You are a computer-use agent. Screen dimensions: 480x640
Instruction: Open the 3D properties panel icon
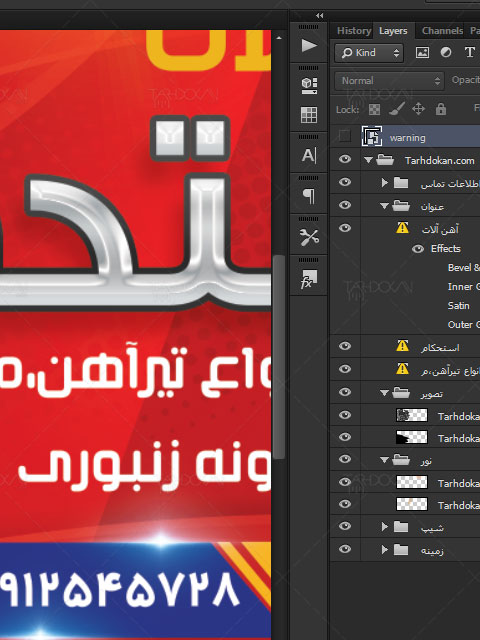click(309, 86)
